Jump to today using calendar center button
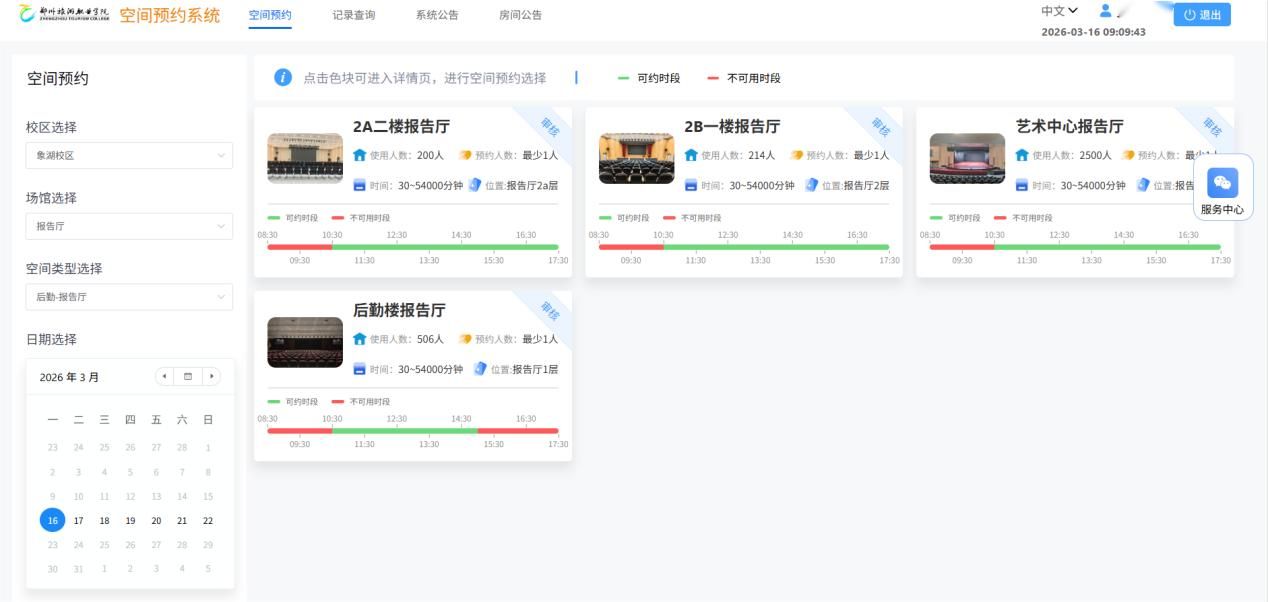This screenshot has height=602, width=1268. [188, 377]
